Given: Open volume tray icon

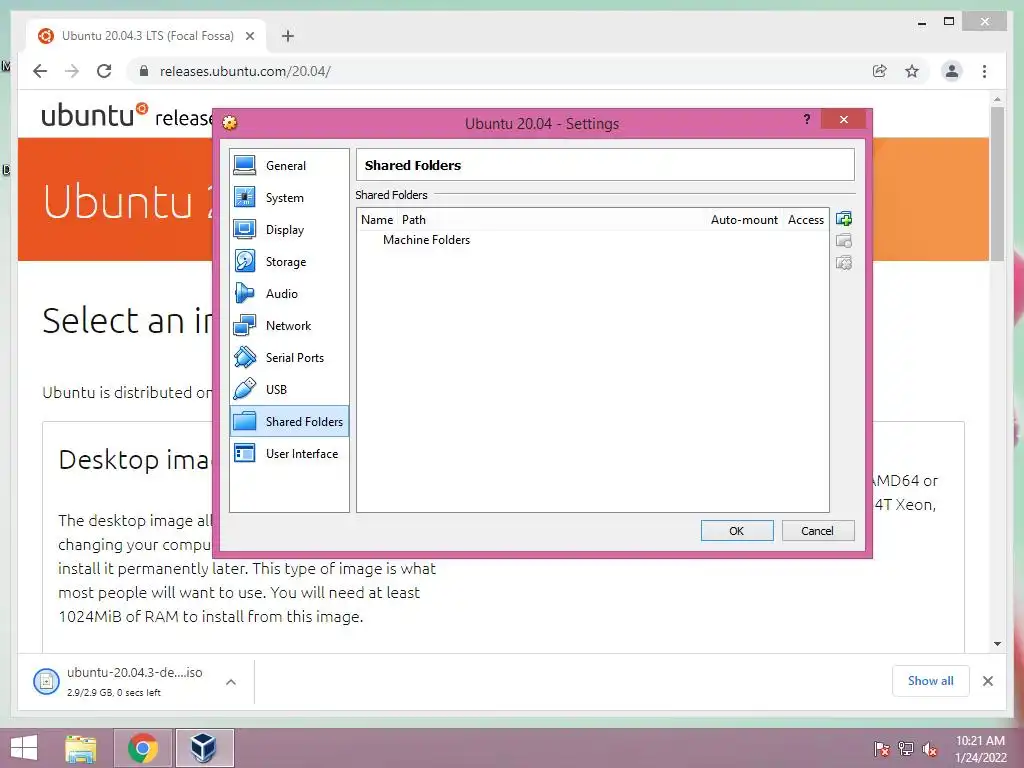Looking at the screenshot, I should [x=930, y=749].
